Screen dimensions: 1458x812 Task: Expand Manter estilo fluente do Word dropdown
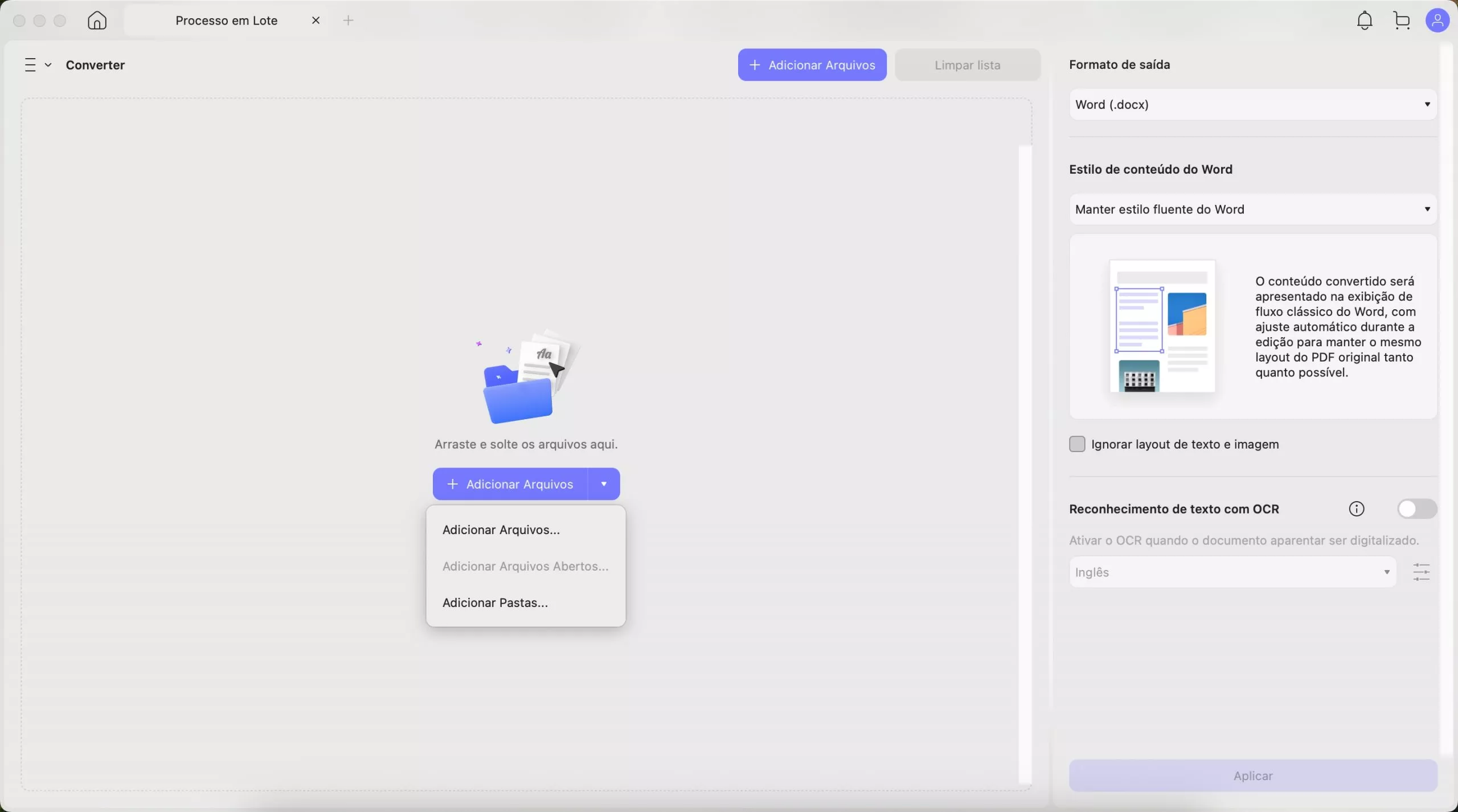click(1252, 209)
